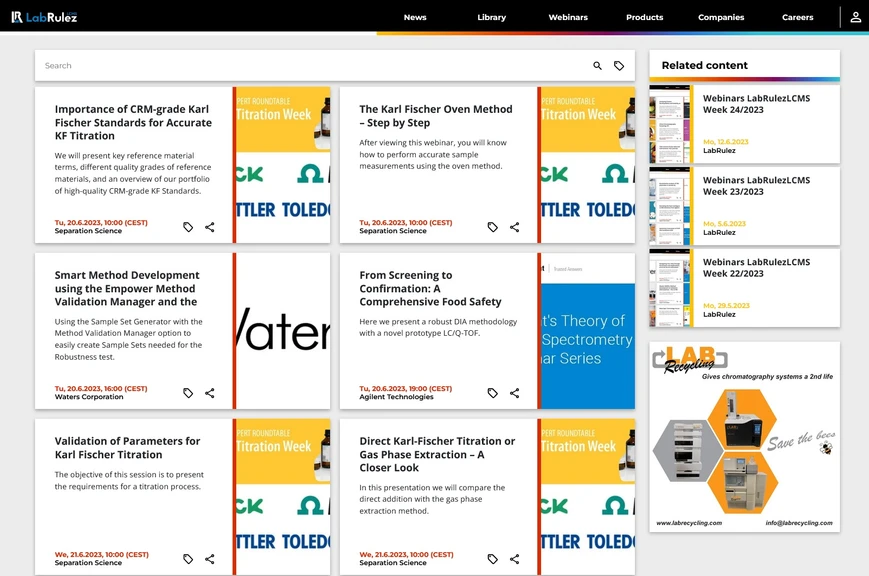The width and height of the screenshot is (869, 576).
Task: Click the search magnifier icon
Action: coord(597,66)
